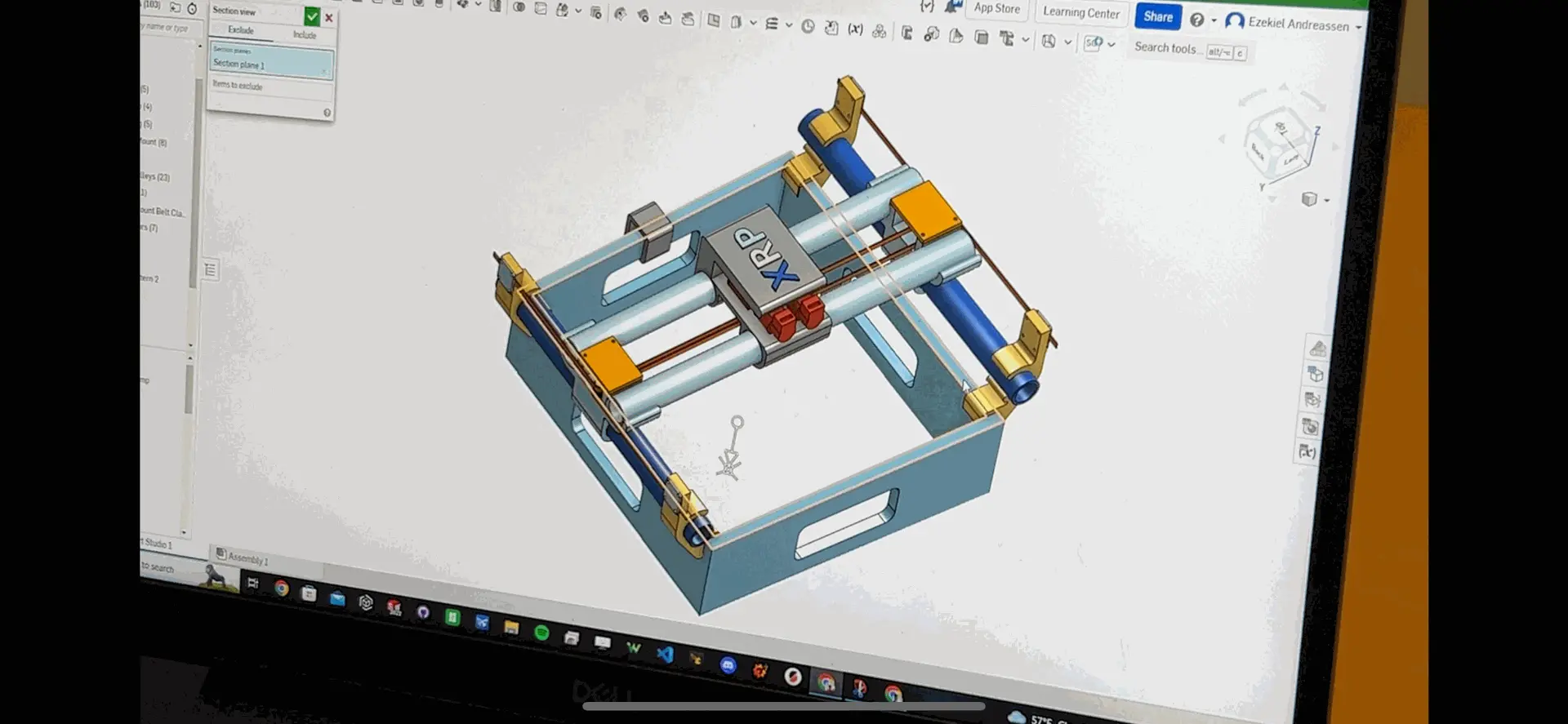
Task: Open Visual Studio Code from taskbar
Action: click(x=666, y=654)
